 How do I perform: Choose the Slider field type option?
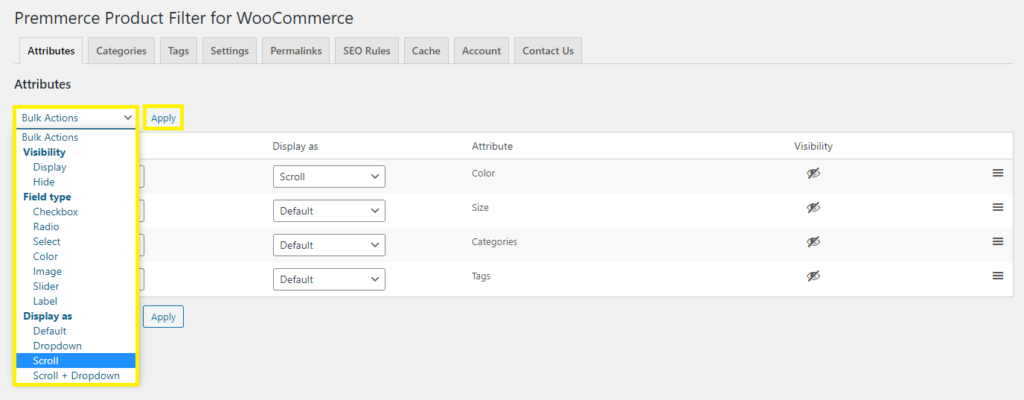coord(48,286)
